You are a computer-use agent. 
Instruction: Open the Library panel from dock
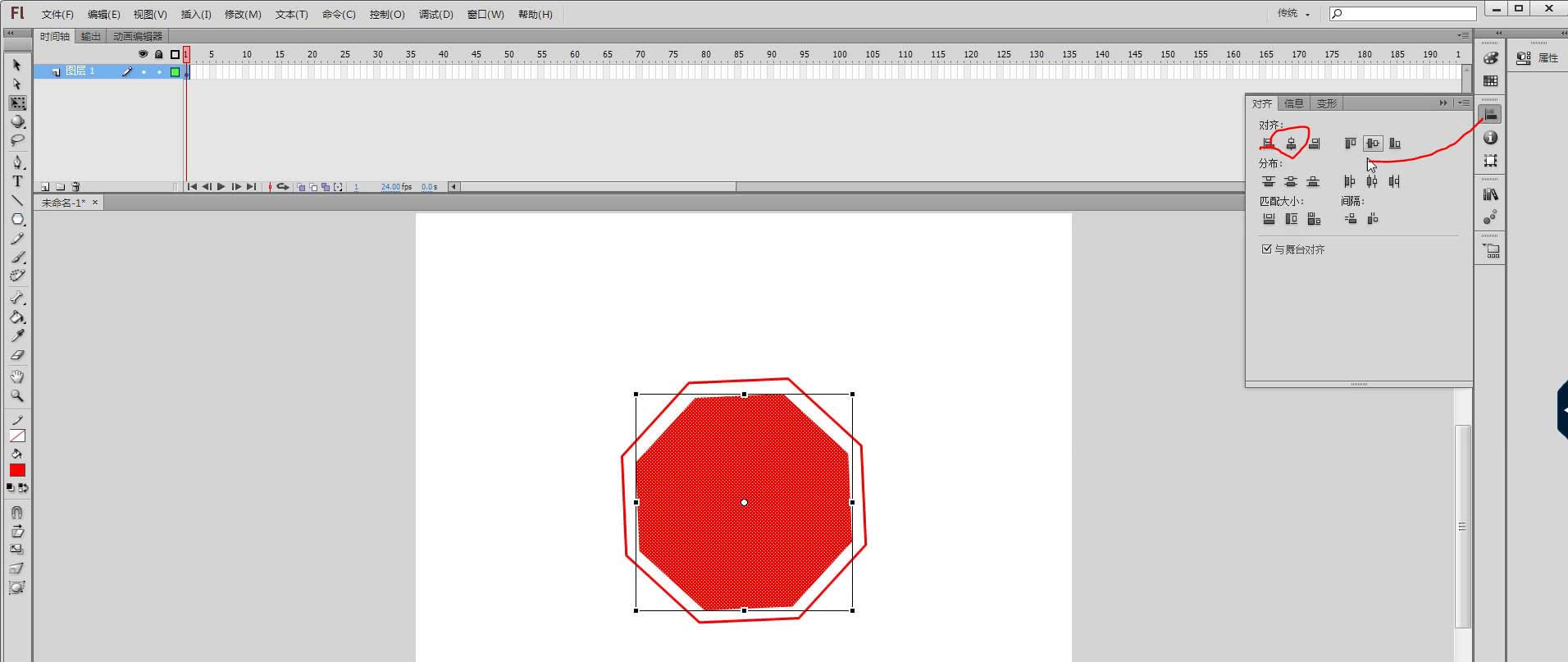(x=1491, y=194)
